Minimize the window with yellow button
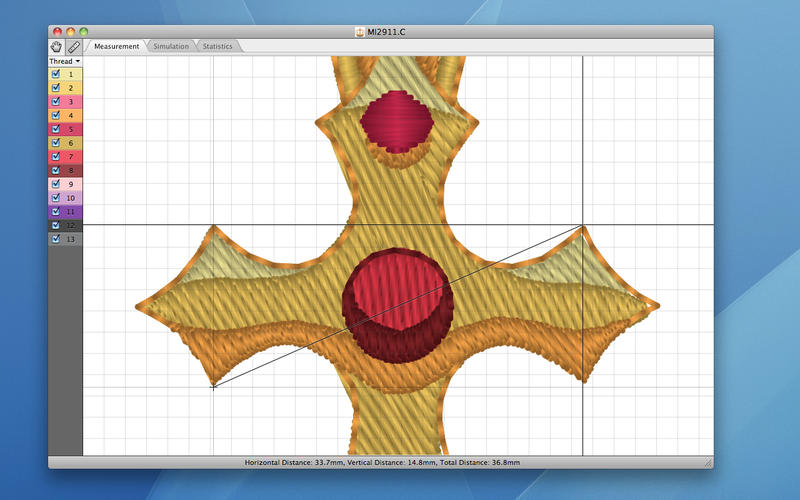800x500 pixels. [x=71, y=32]
